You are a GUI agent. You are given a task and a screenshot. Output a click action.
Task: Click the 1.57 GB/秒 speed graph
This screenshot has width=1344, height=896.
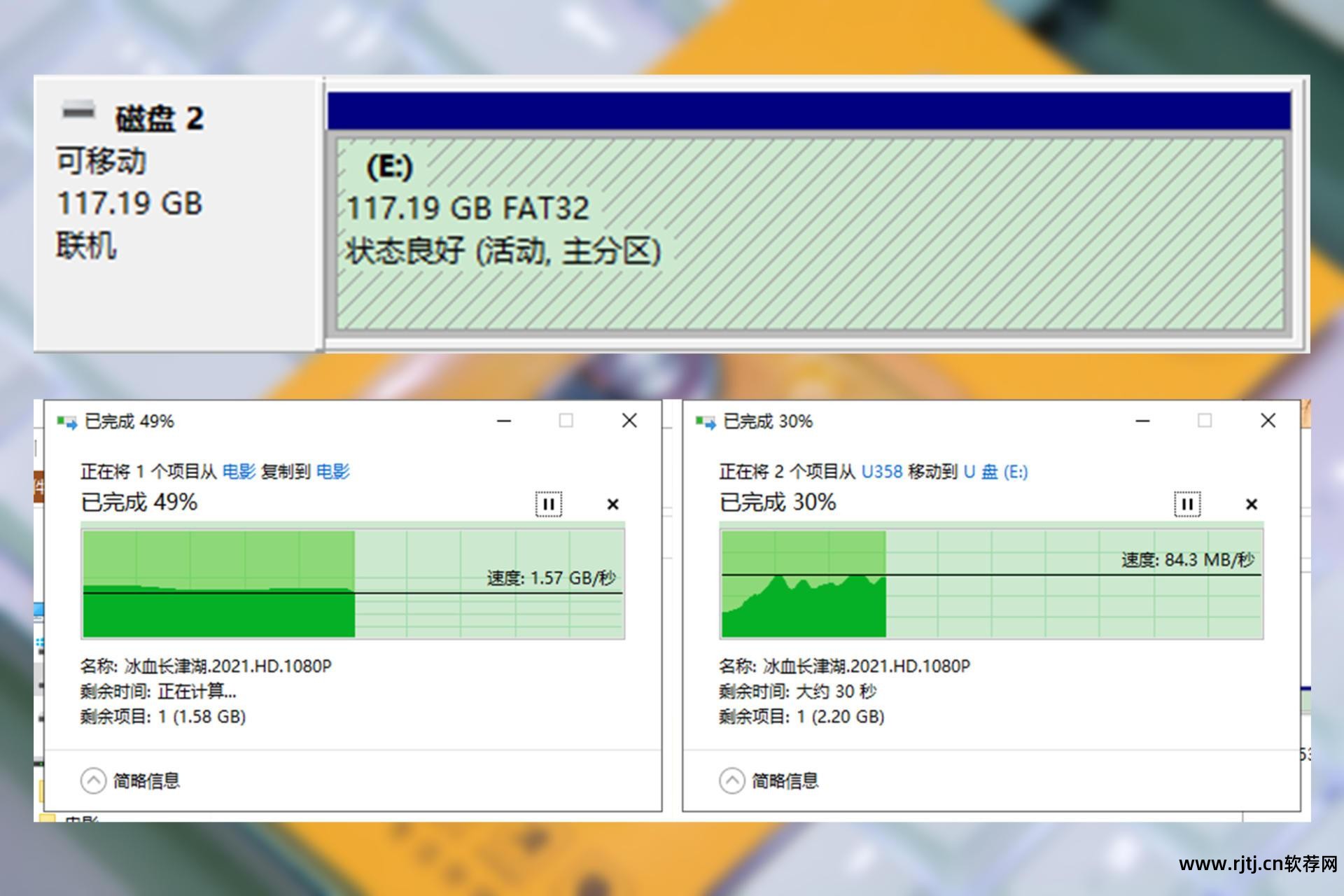[353, 584]
